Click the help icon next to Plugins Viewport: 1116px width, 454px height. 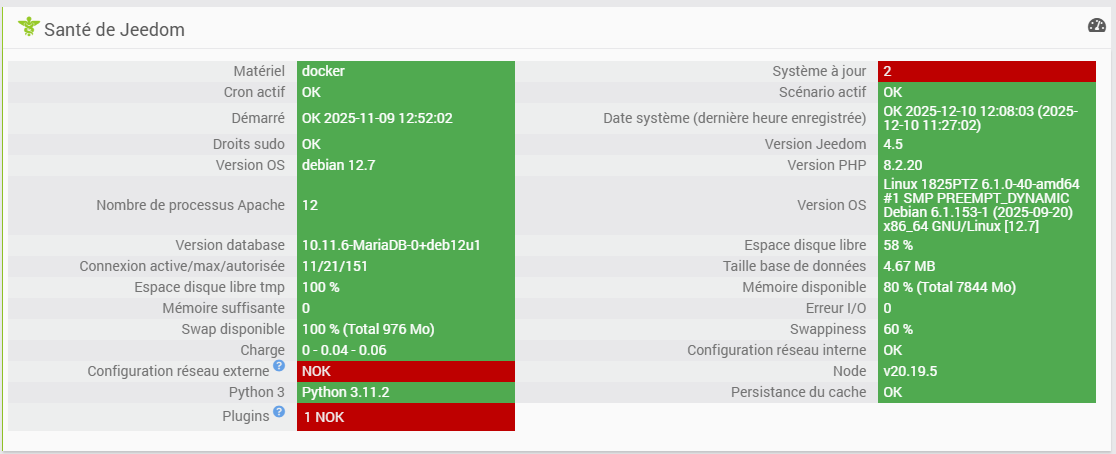[279, 411]
